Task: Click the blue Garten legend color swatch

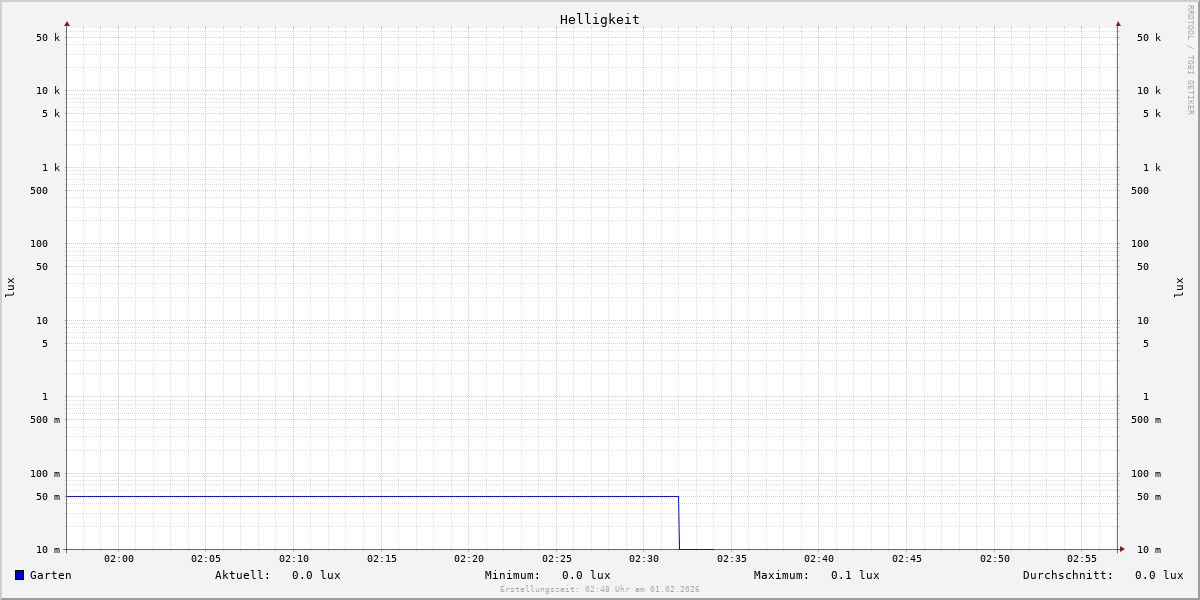Action: tap(19, 575)
